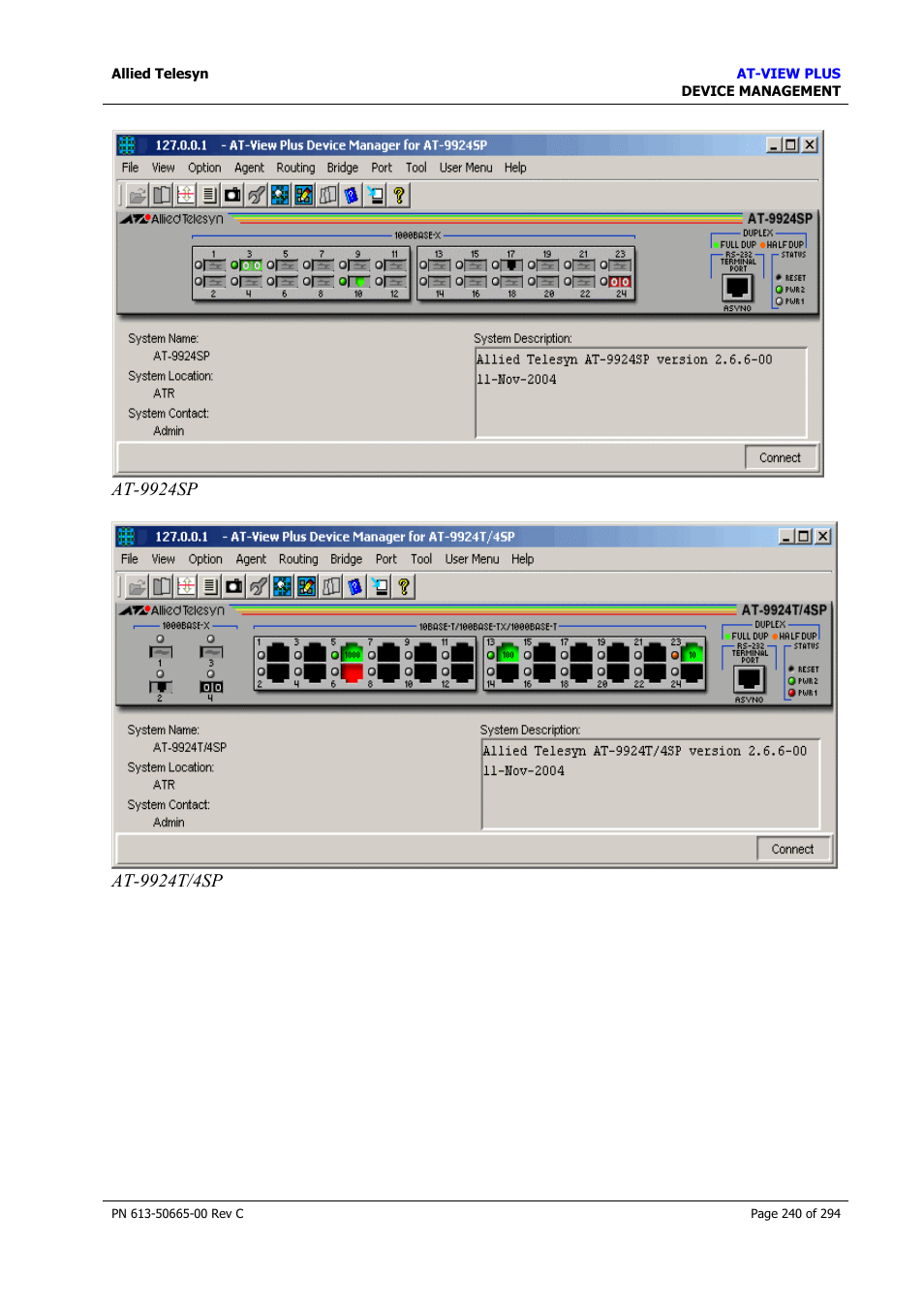
Task: Select 1000BASE-X SFP slot 1 on AT-9924T/4SP
Action: pos(161,652)
